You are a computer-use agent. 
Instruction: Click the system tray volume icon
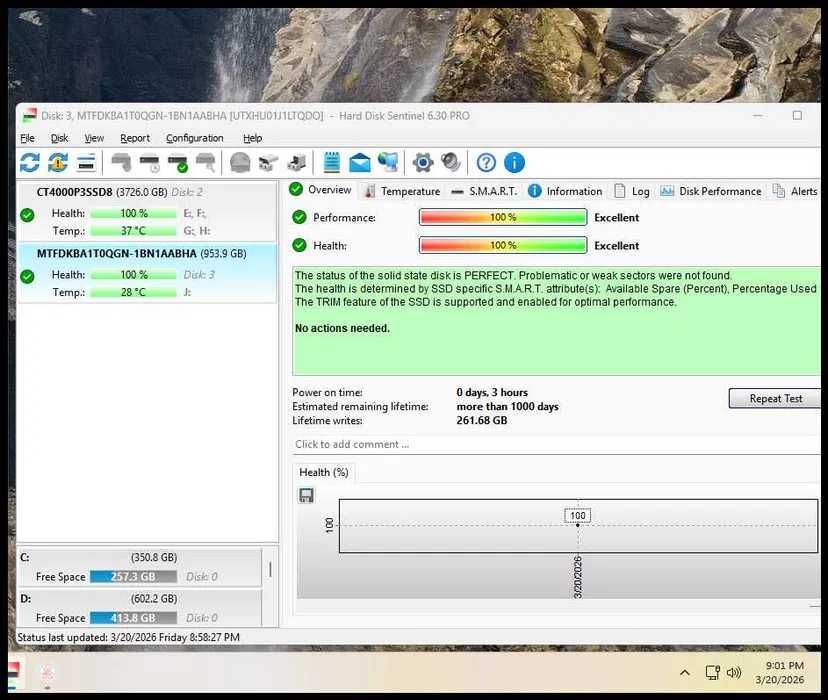pos(734,673)
